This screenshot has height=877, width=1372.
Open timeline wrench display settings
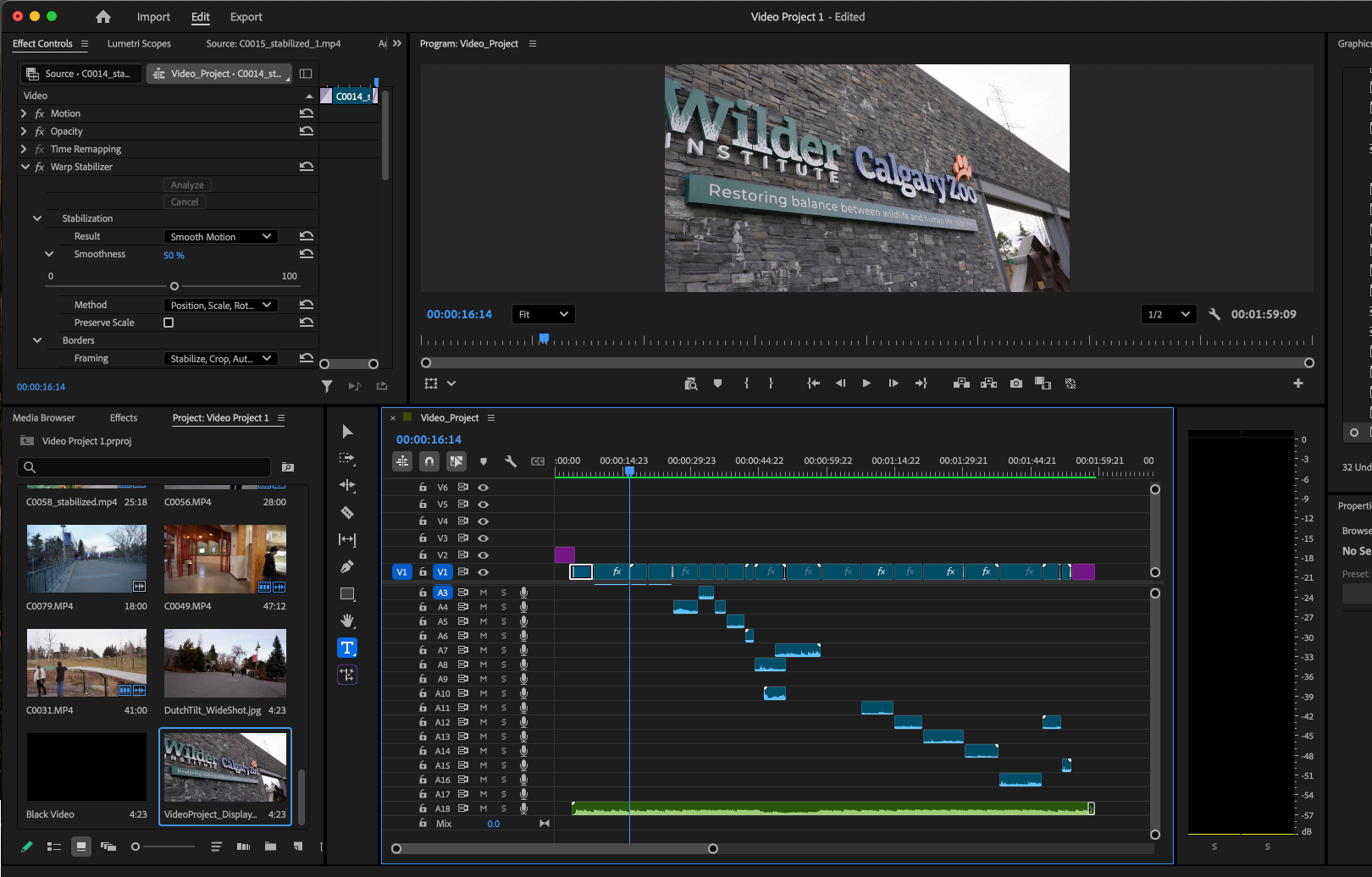click(x=511, y=461)
